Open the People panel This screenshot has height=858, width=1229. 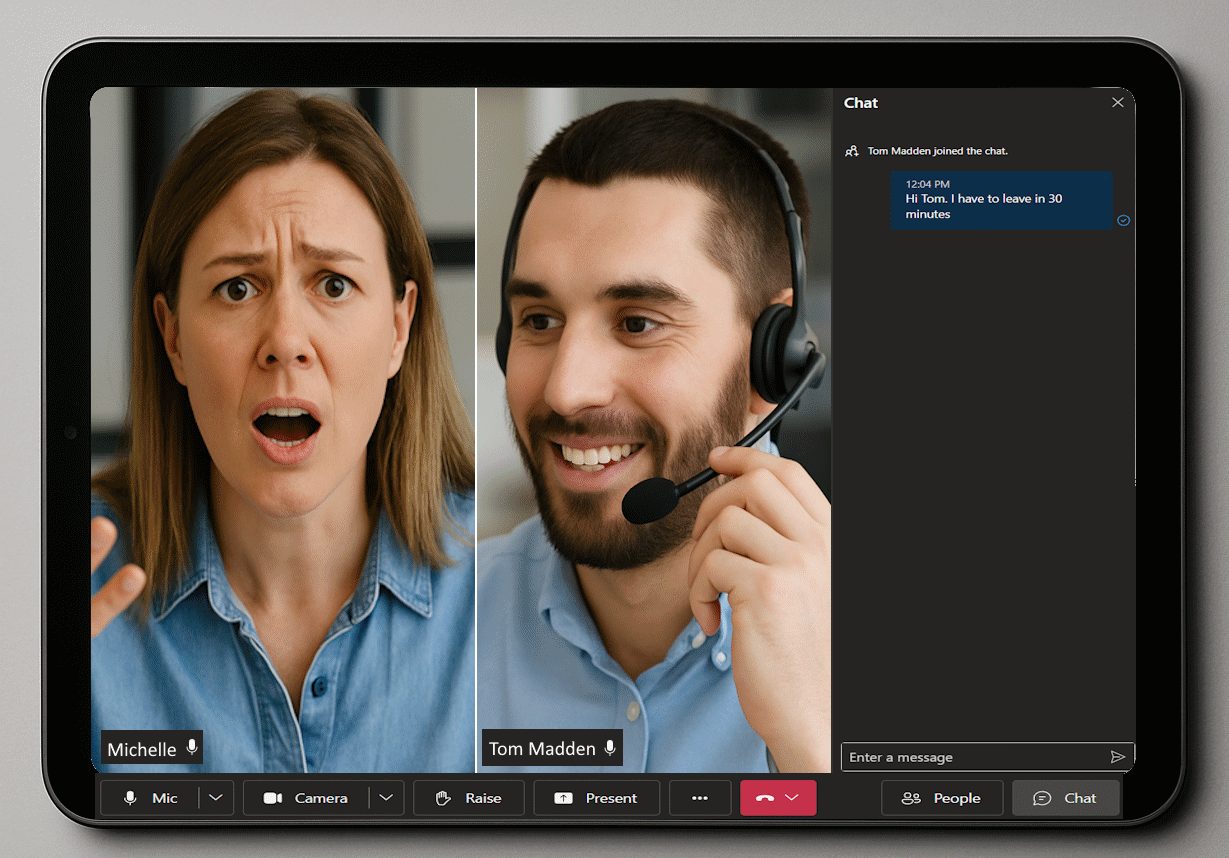[941, 798]
